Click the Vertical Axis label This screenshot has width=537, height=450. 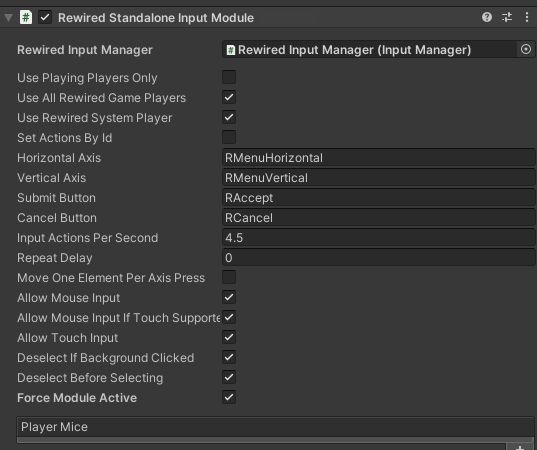tap(51, 178)
